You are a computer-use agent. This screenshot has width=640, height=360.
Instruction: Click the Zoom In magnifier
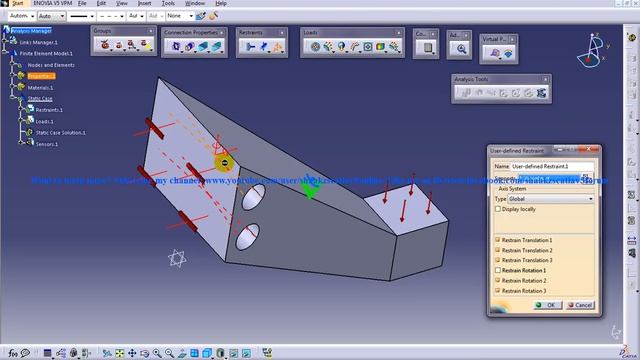(157, 353)
